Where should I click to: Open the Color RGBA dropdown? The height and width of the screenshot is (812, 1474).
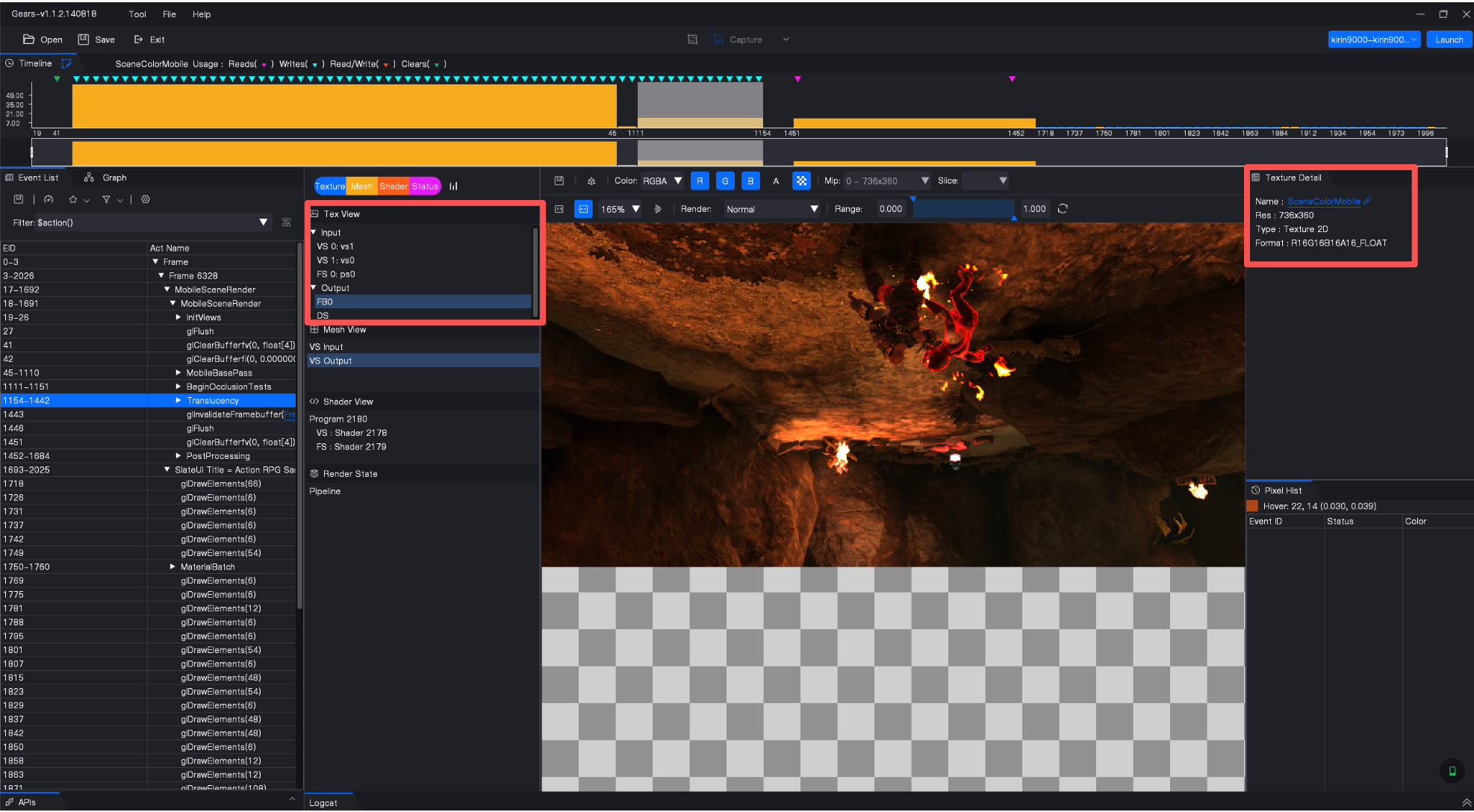tap(662, 181)
